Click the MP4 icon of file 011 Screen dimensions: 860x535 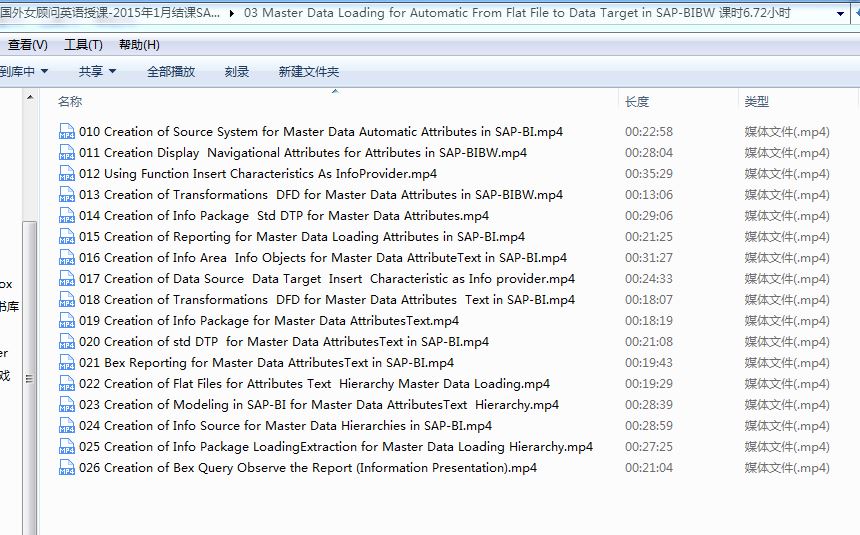click(66, 153)
